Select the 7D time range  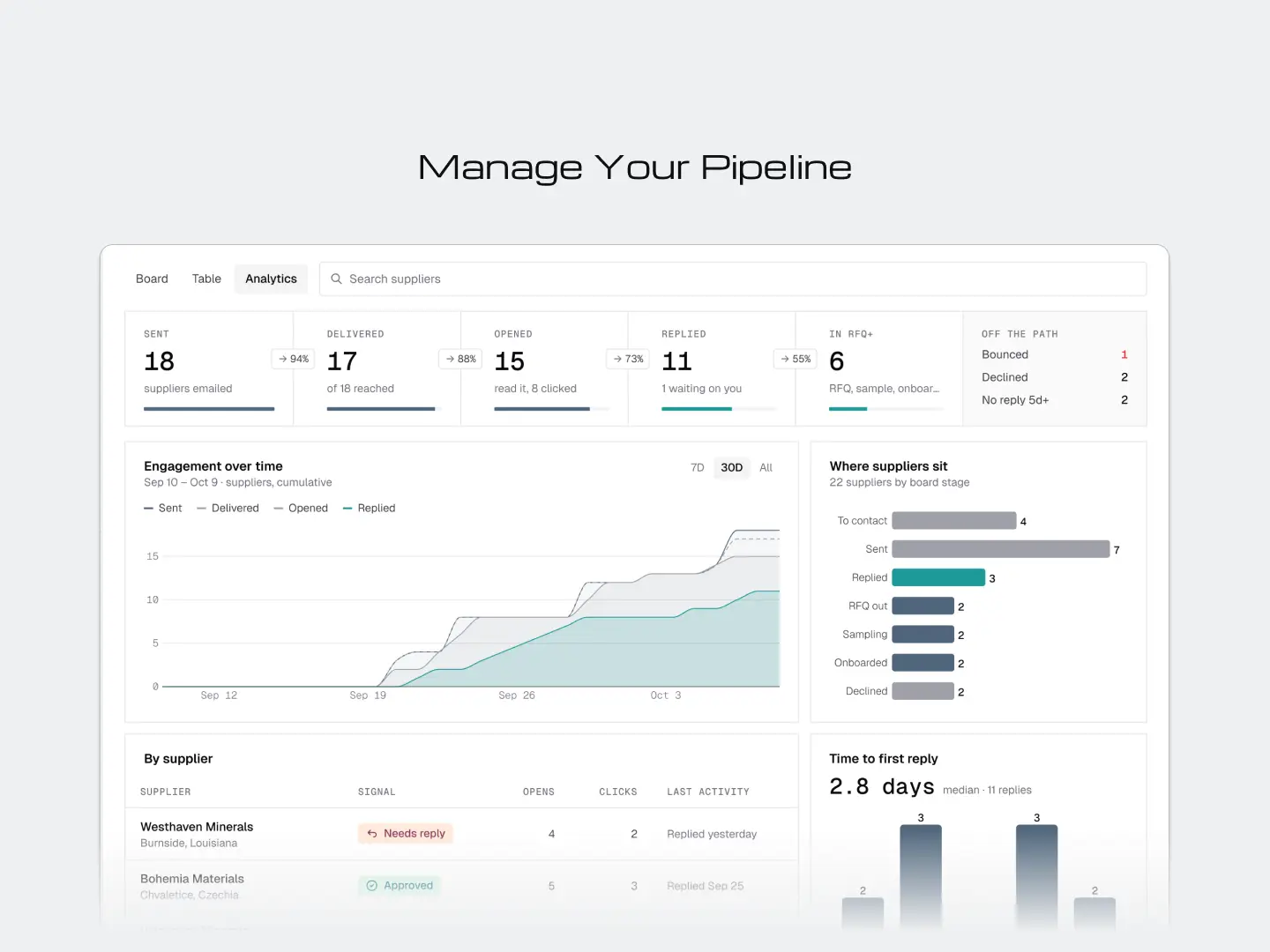click(x=698, y=468)
